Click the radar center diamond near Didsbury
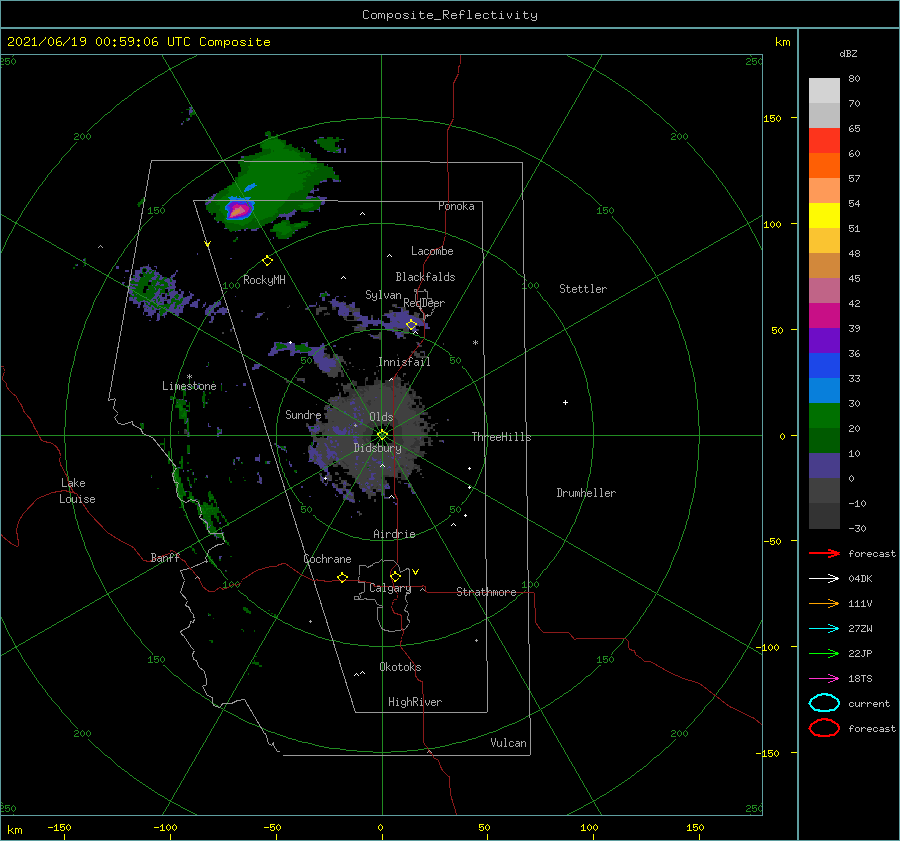 [382, 435]
